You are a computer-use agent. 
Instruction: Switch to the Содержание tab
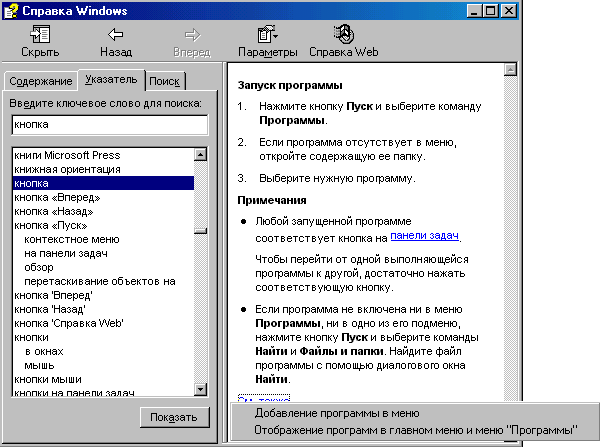(39, 81)
